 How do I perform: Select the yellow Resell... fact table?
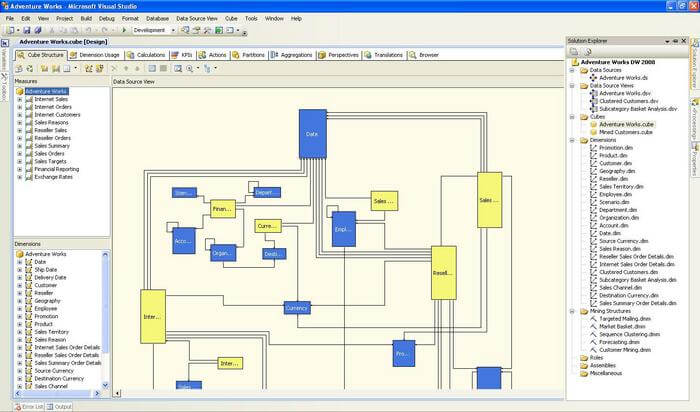point(443,273)
